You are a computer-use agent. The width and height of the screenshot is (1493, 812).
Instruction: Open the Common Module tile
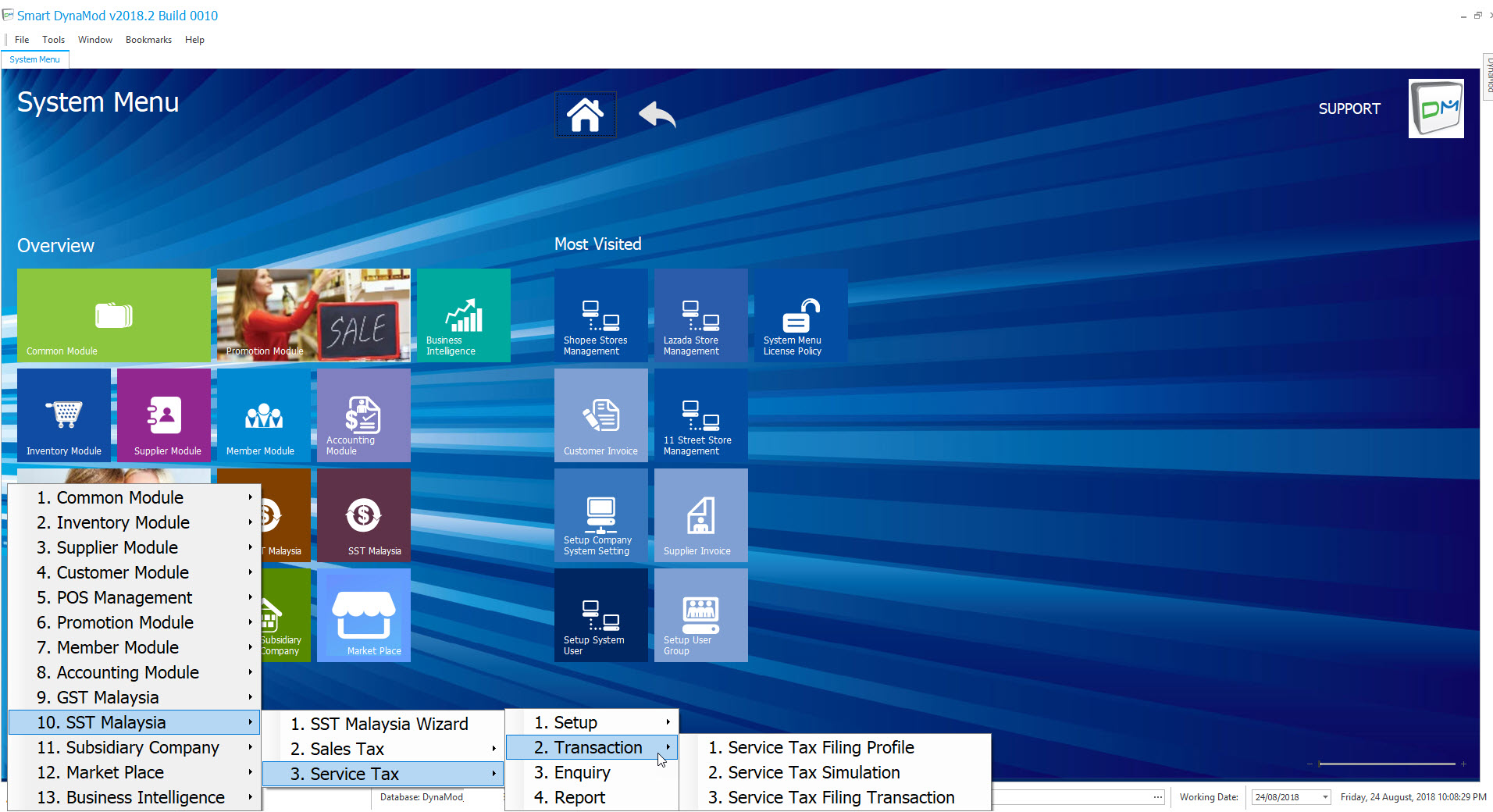[x=114, y=315]
